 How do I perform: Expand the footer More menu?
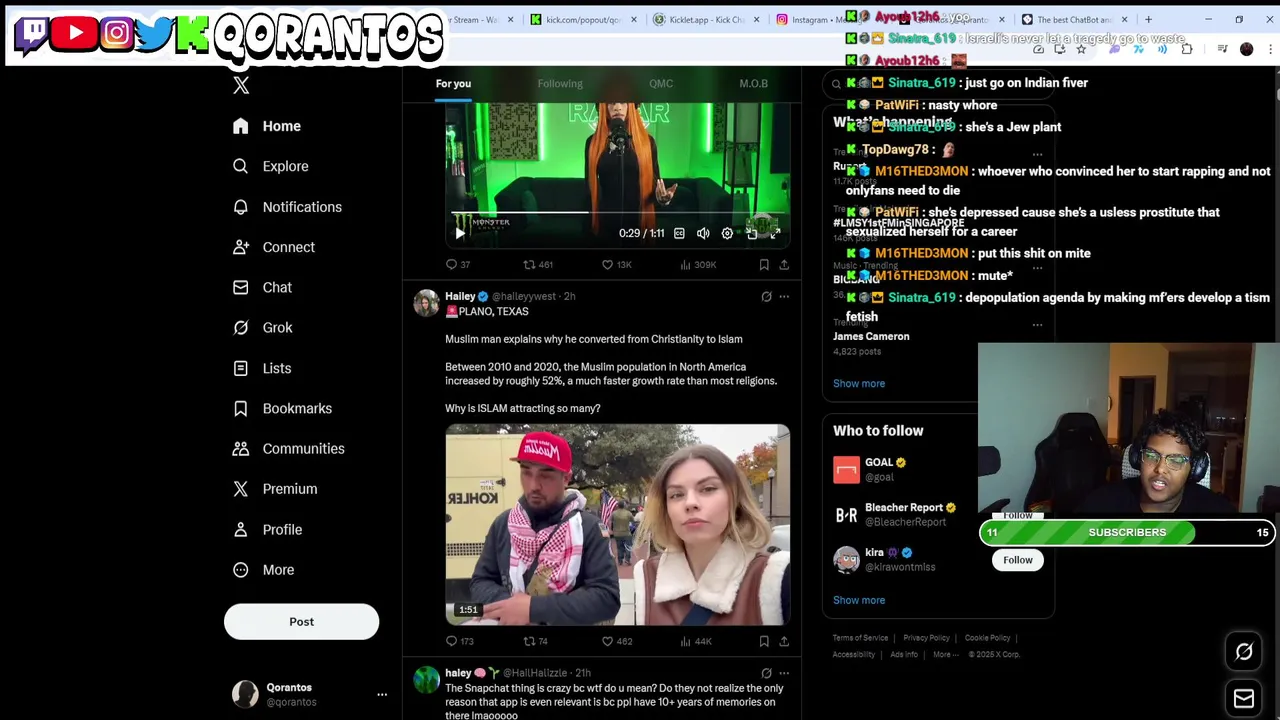tap(944, 655)
